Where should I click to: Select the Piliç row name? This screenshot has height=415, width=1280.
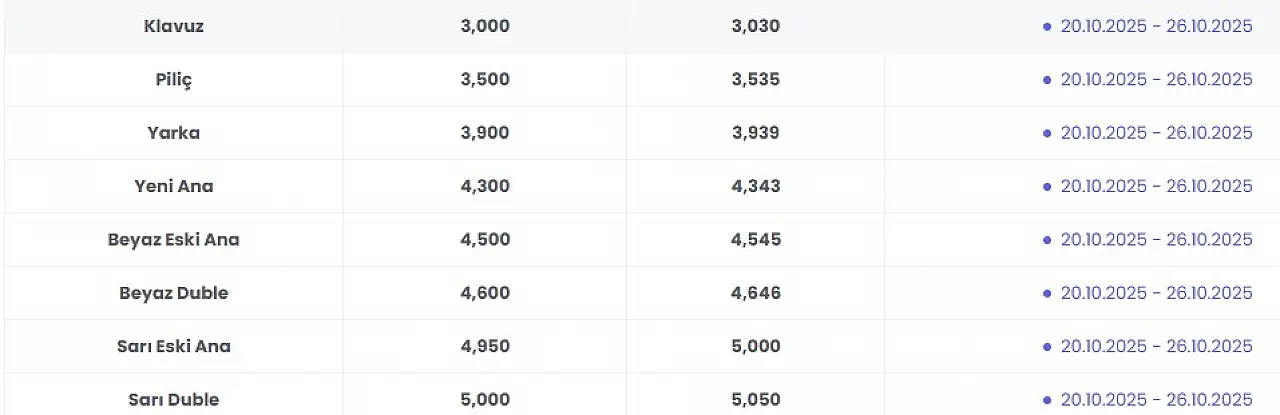coord(174,80)
